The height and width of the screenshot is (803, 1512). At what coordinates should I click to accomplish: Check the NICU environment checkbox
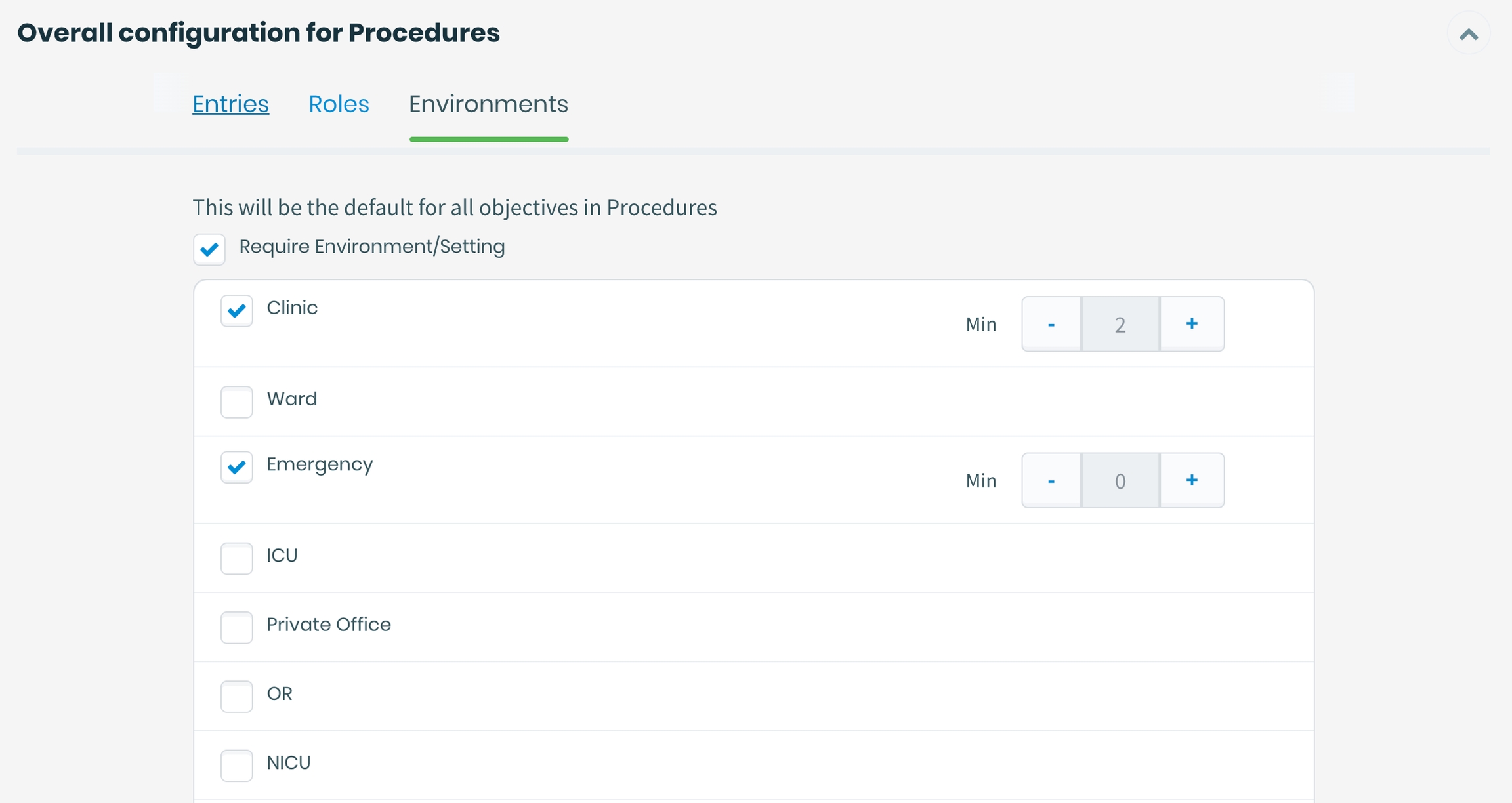coord(237,766)
